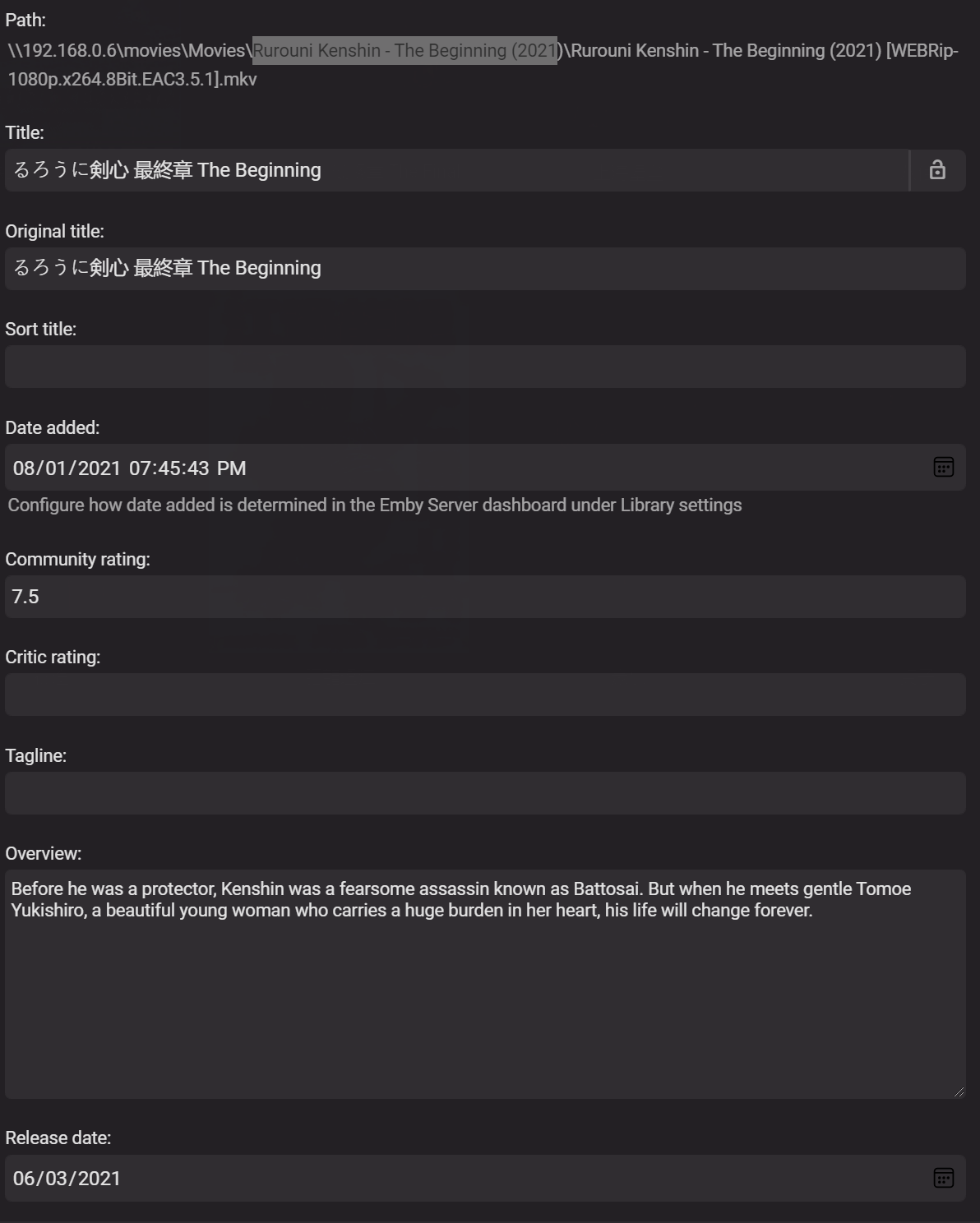980x1223 pixels.
Task: Toggle the lock icon beside Title
Action: tap(937, 170)
